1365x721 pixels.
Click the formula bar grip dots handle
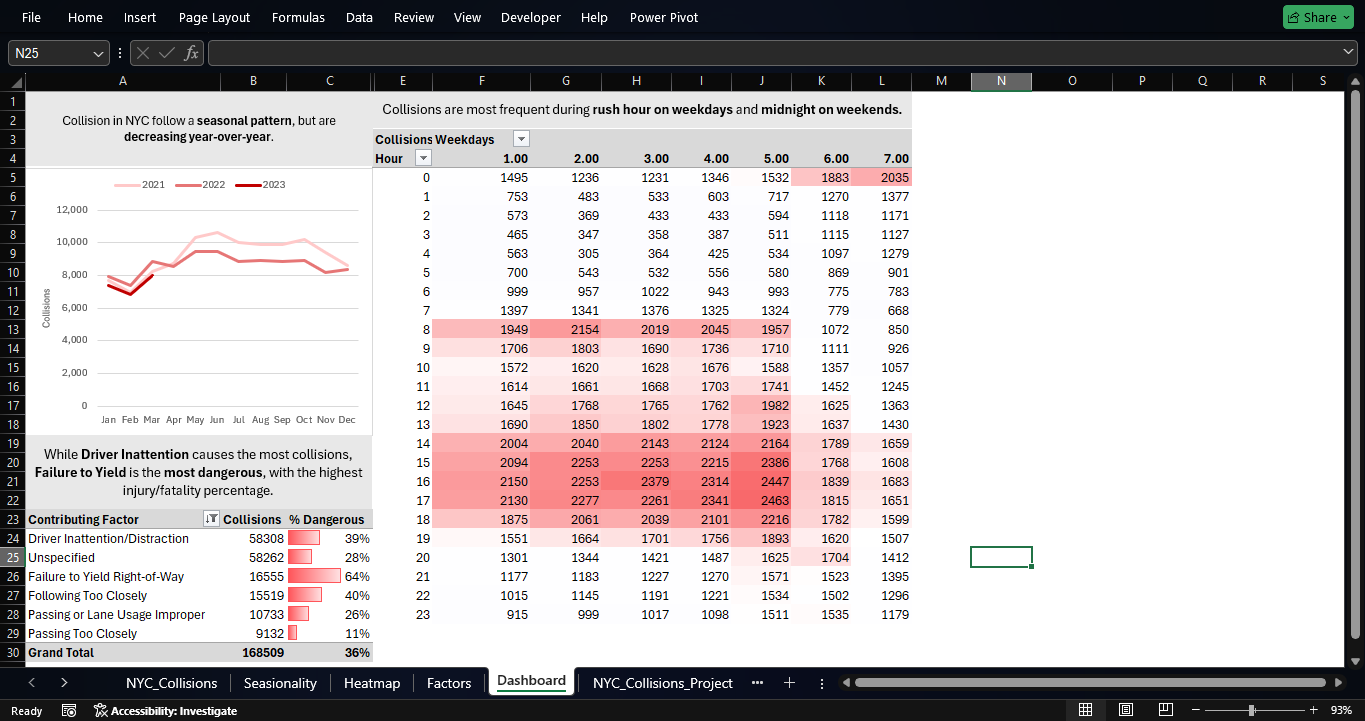point(120,53)
